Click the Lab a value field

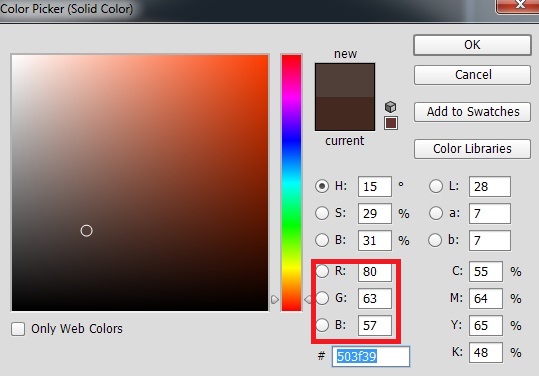point(490,213)
